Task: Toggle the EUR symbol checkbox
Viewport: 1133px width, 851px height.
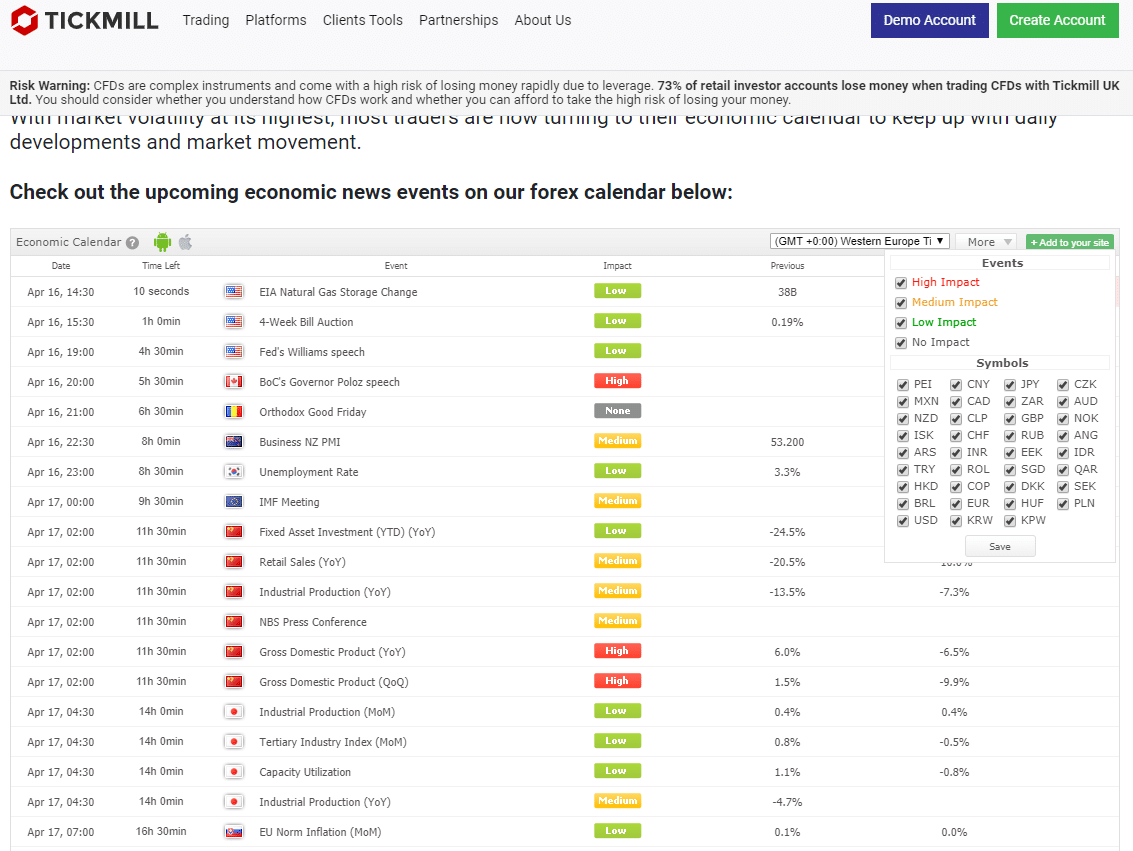Action: coord(956,504)
